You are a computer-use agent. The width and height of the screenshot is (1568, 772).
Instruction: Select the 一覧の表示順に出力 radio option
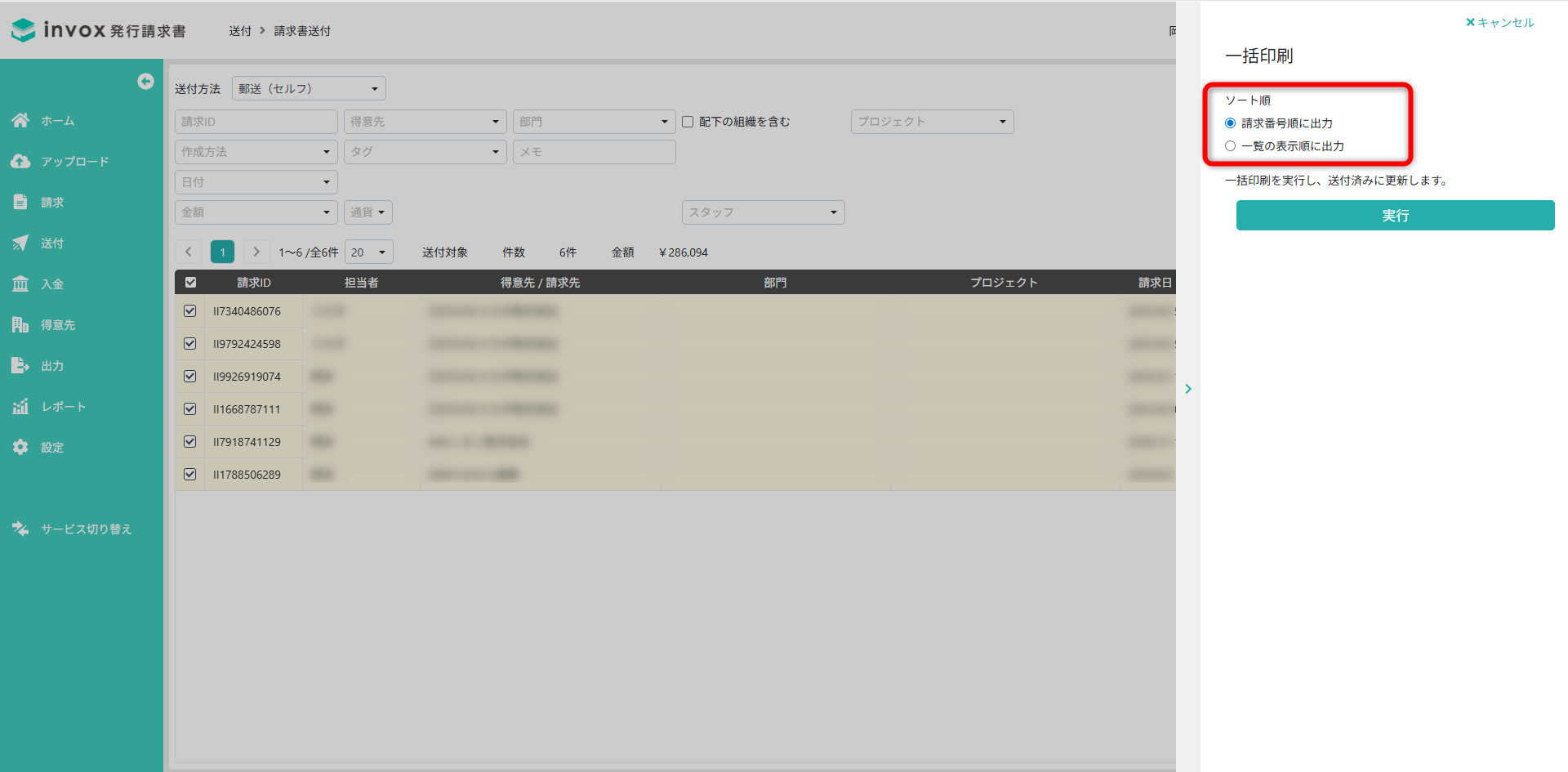click(1230, 146)
